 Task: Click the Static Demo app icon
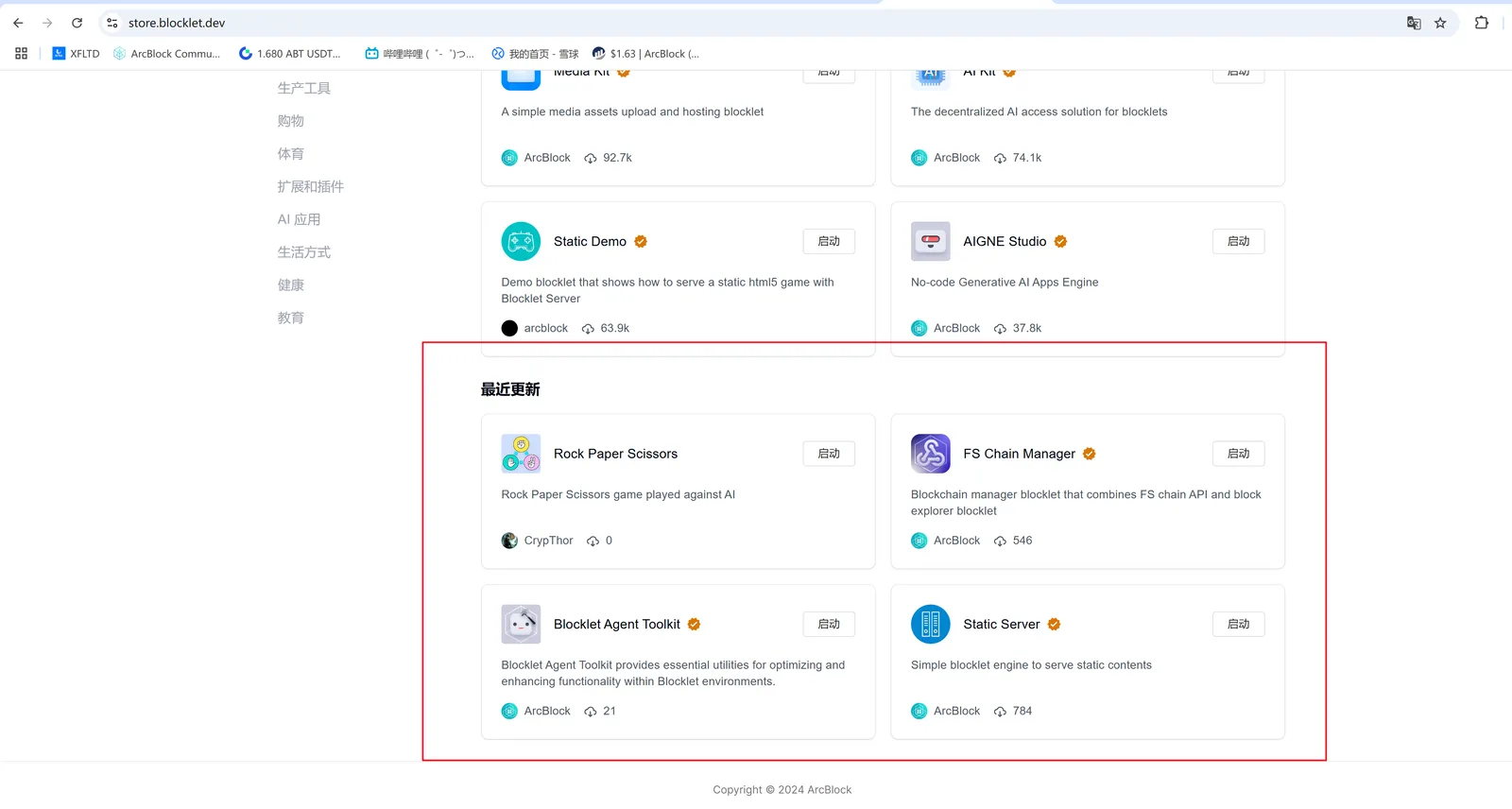[x=521, y=241]
